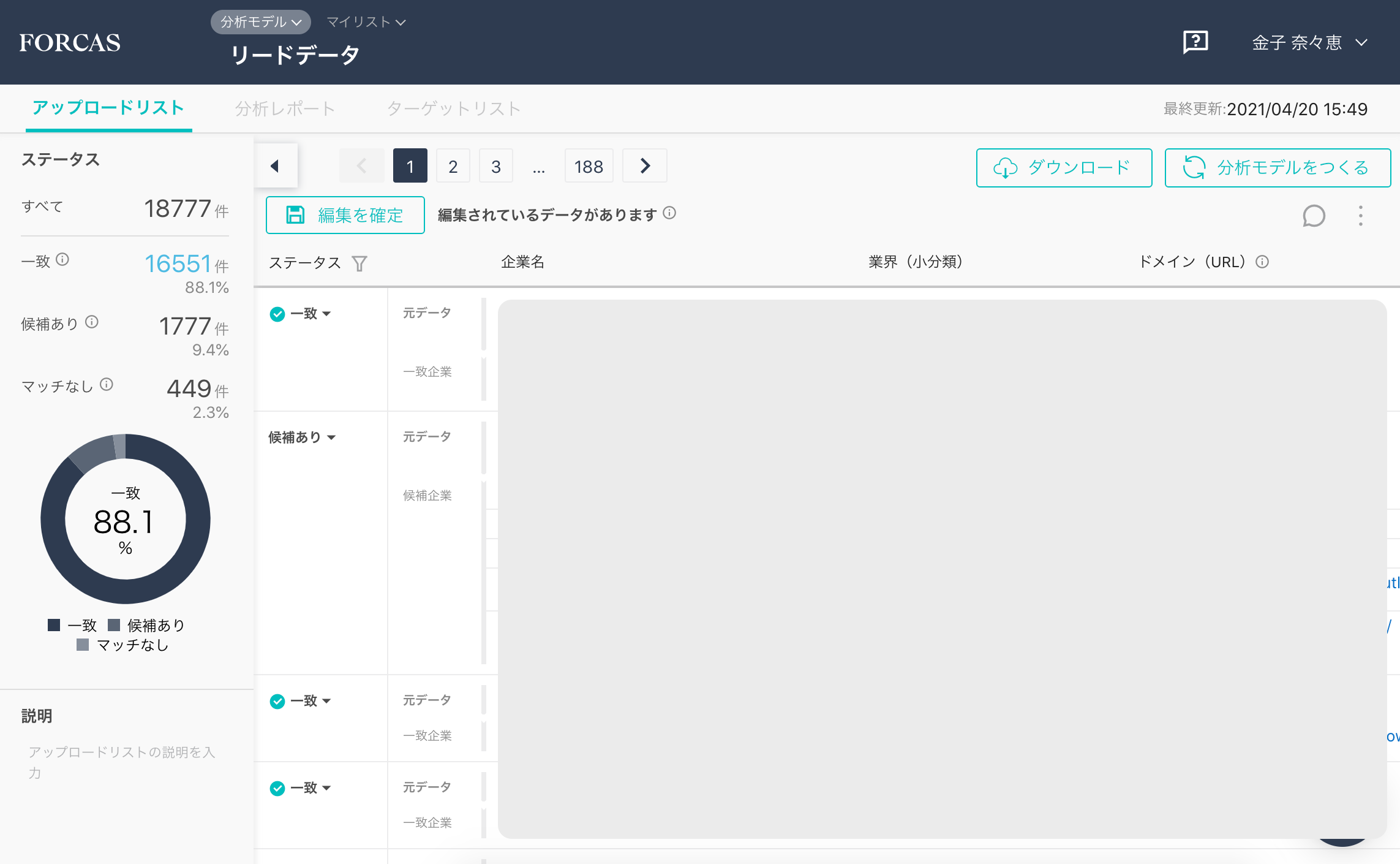Switch to ターゲットリスト tab
1400x864 pixels.
click(453, 109)
